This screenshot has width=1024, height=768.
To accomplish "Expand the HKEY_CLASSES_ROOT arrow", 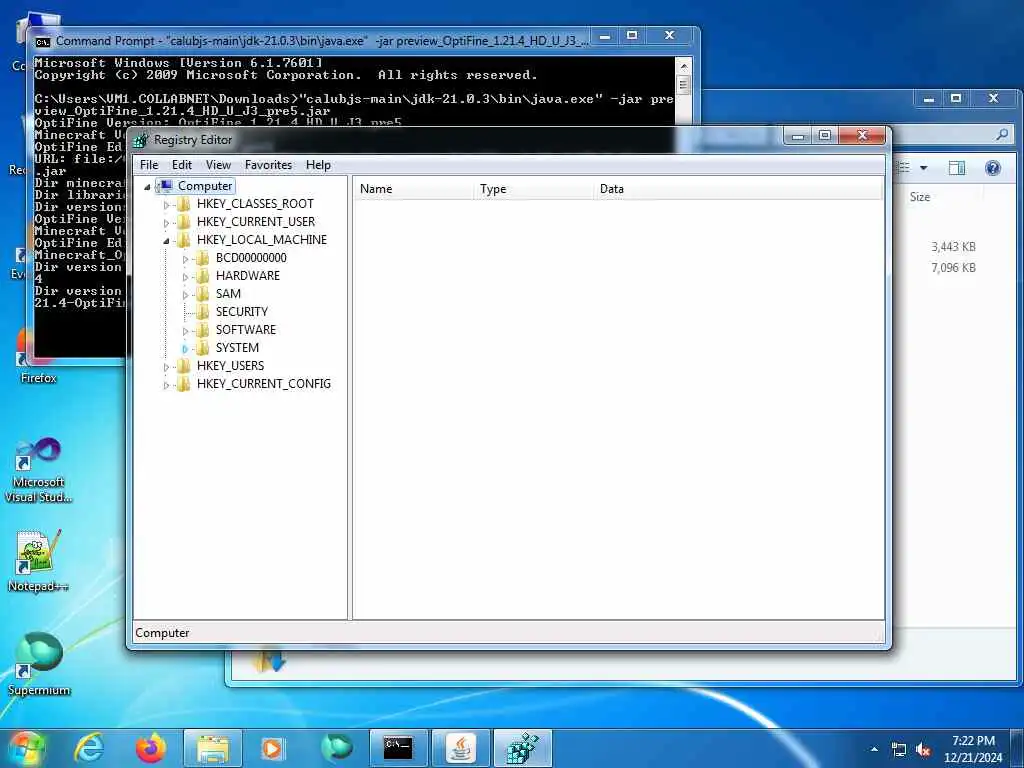I will click(167, 205).
